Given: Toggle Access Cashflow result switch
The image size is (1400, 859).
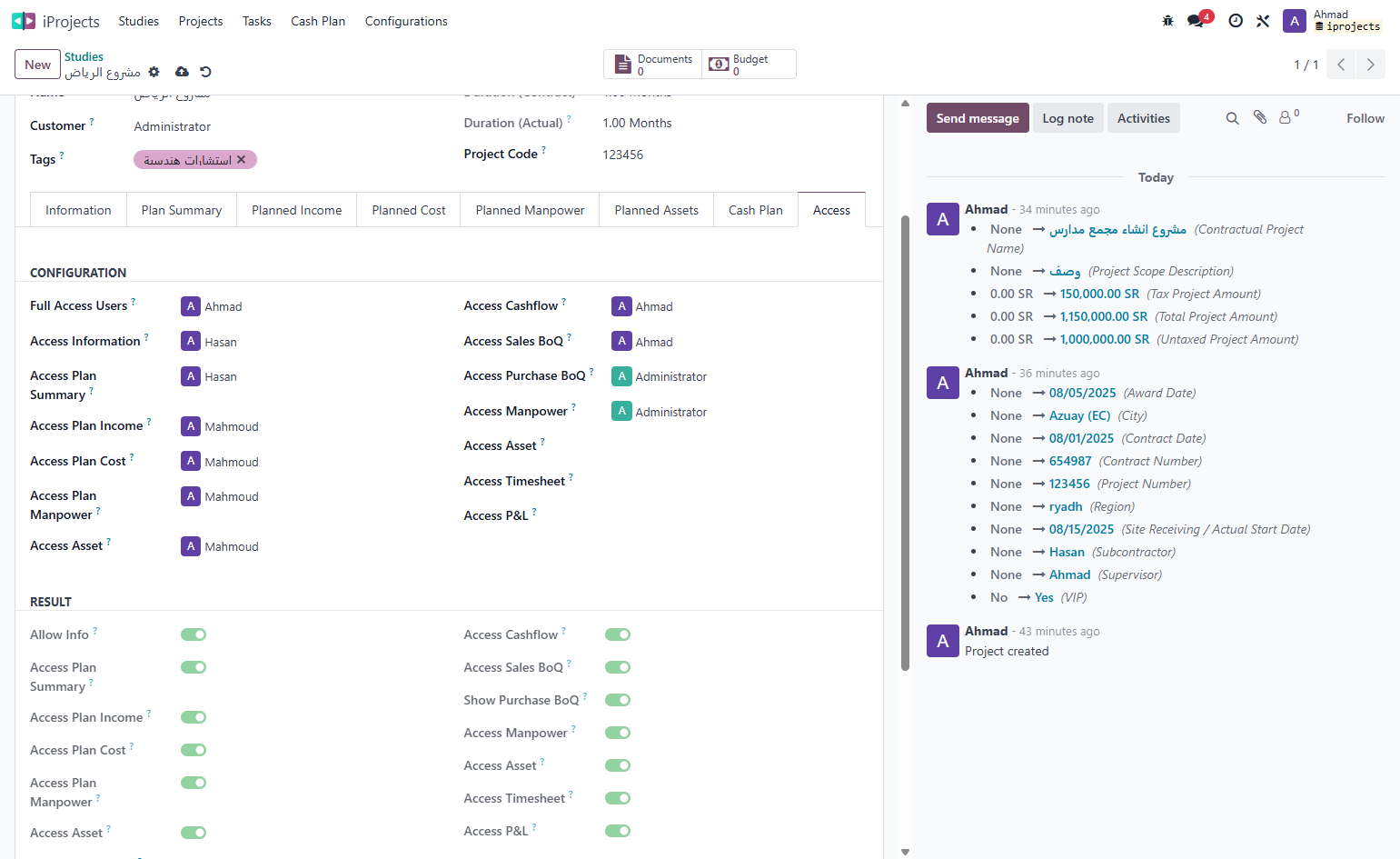Looking at the screenshot, I should coord(618,634).
